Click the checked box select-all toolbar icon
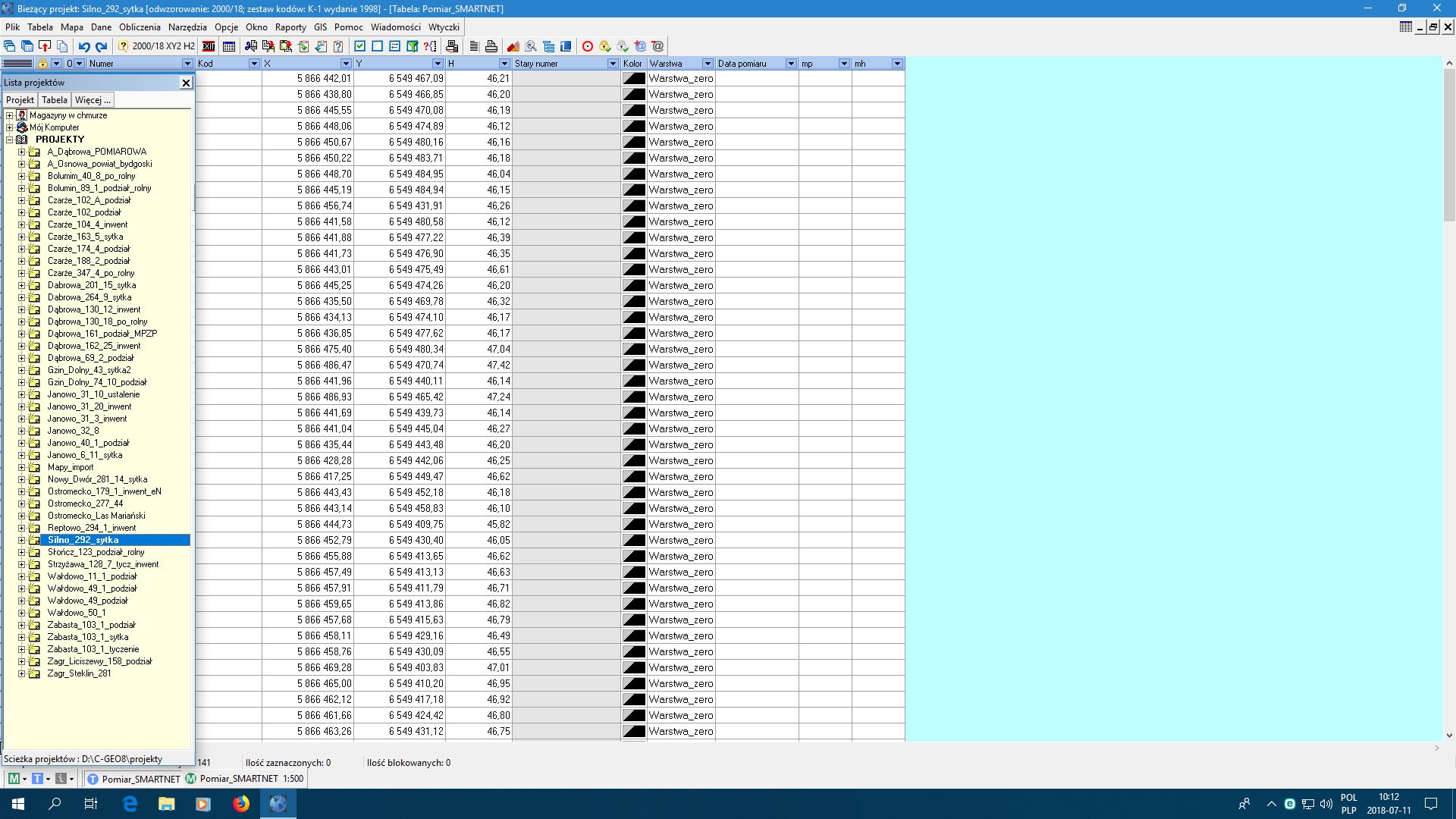Viewport: 1456px width, 819px height. (359, 46)
